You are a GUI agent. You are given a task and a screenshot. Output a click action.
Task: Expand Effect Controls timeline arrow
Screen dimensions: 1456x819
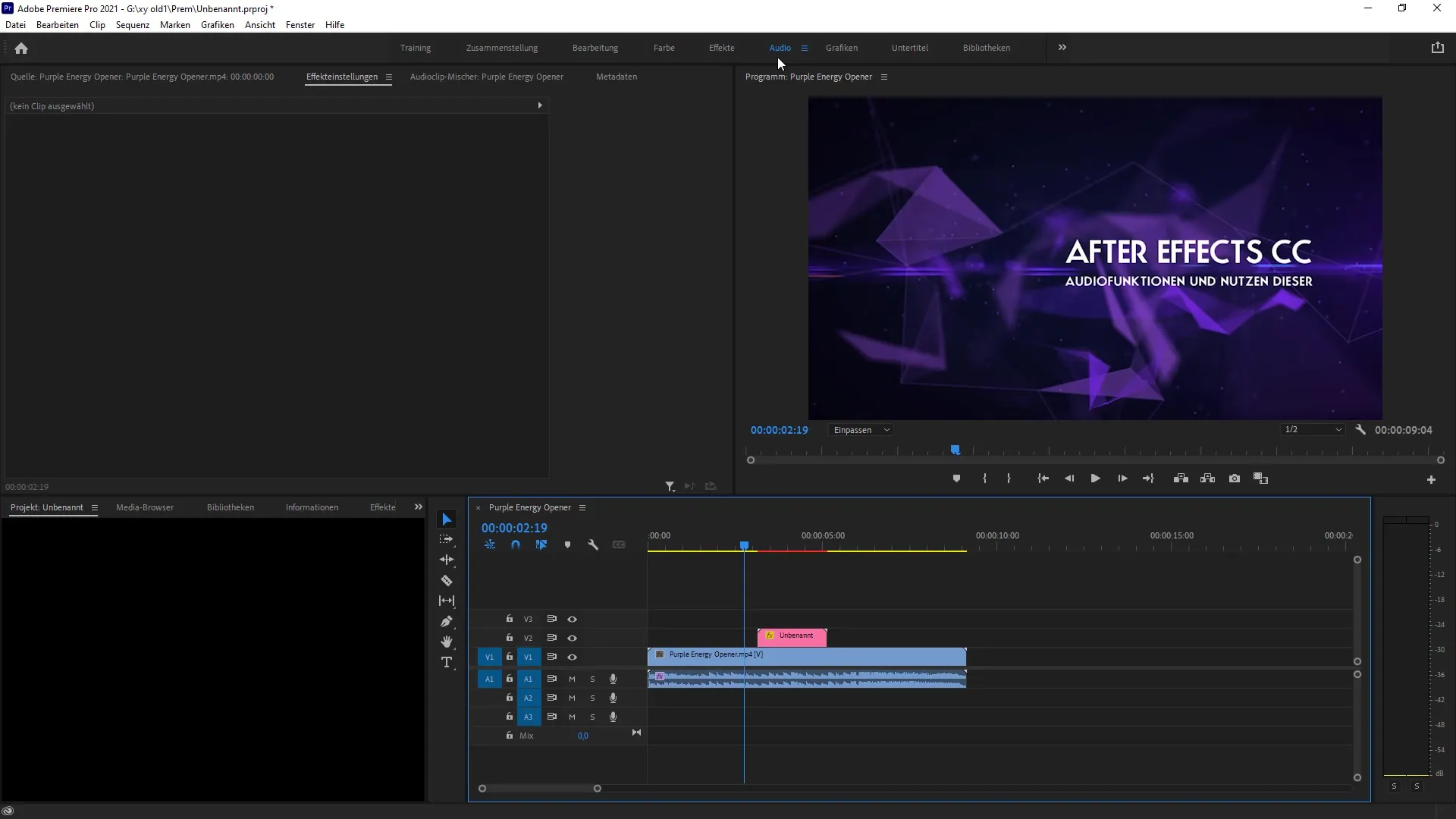coord(540,105)
